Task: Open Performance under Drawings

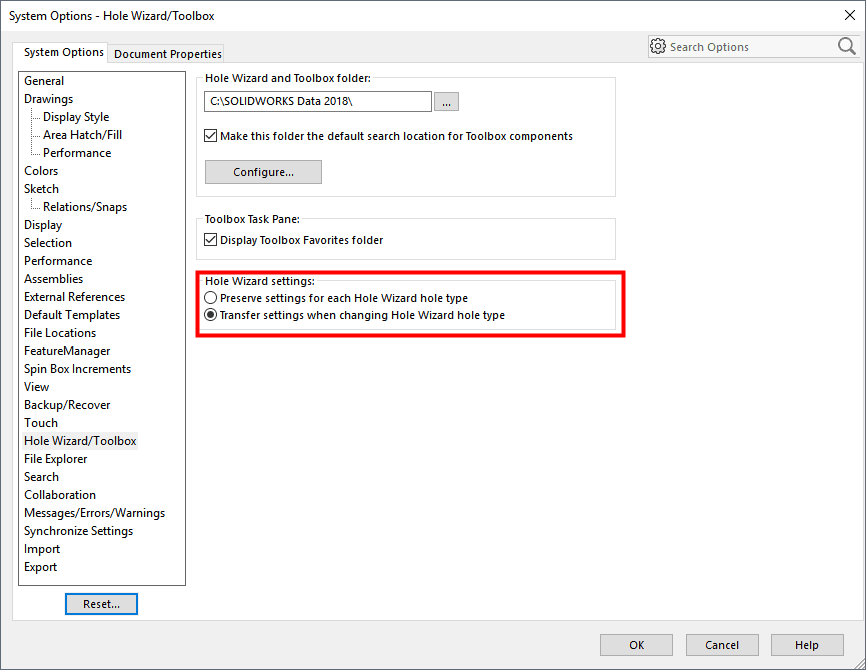Action: [x=77, y=152]
